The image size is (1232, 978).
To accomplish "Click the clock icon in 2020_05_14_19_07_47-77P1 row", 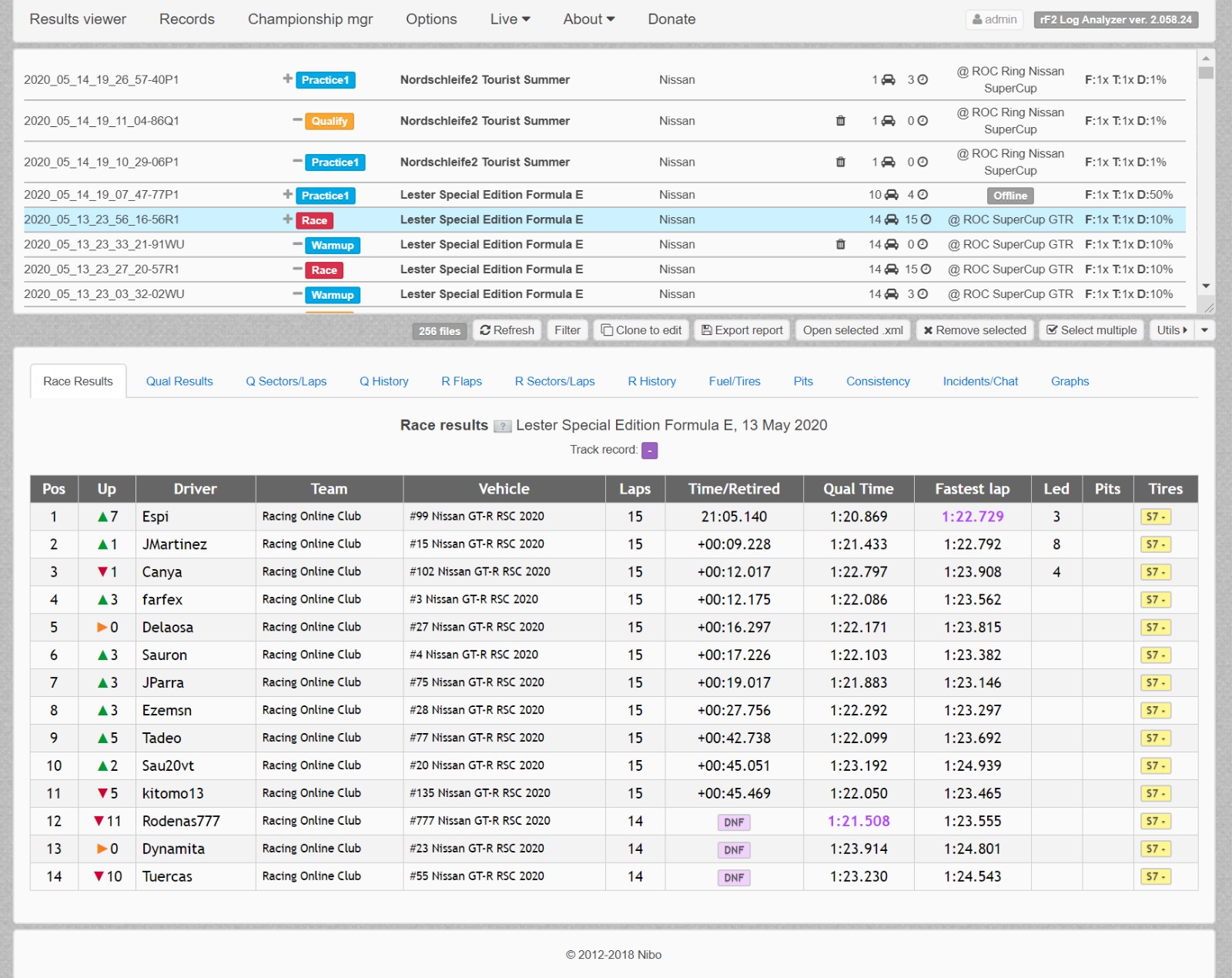I will click(x=922, y=195).
